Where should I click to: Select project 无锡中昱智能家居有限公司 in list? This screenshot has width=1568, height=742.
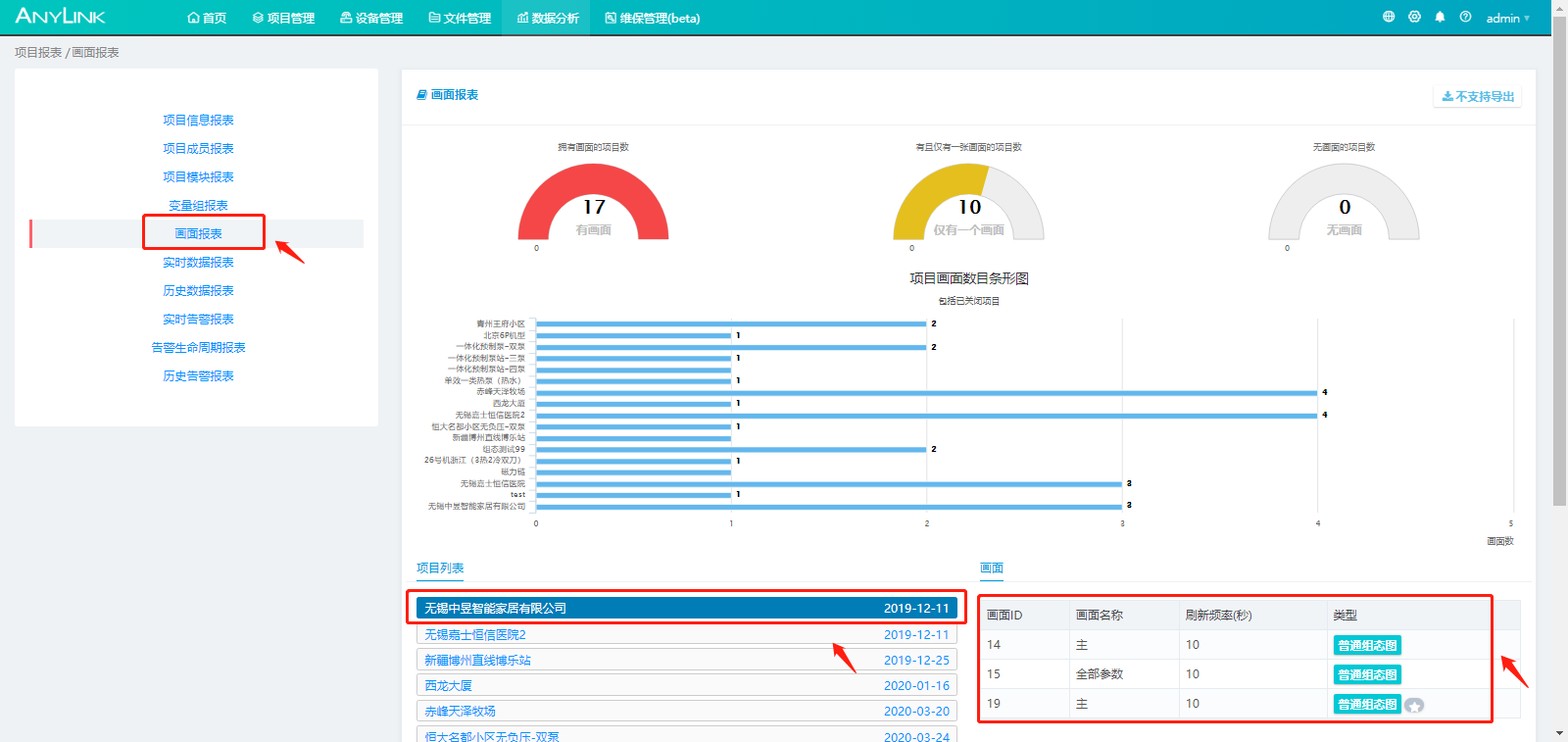coord(686,608)
